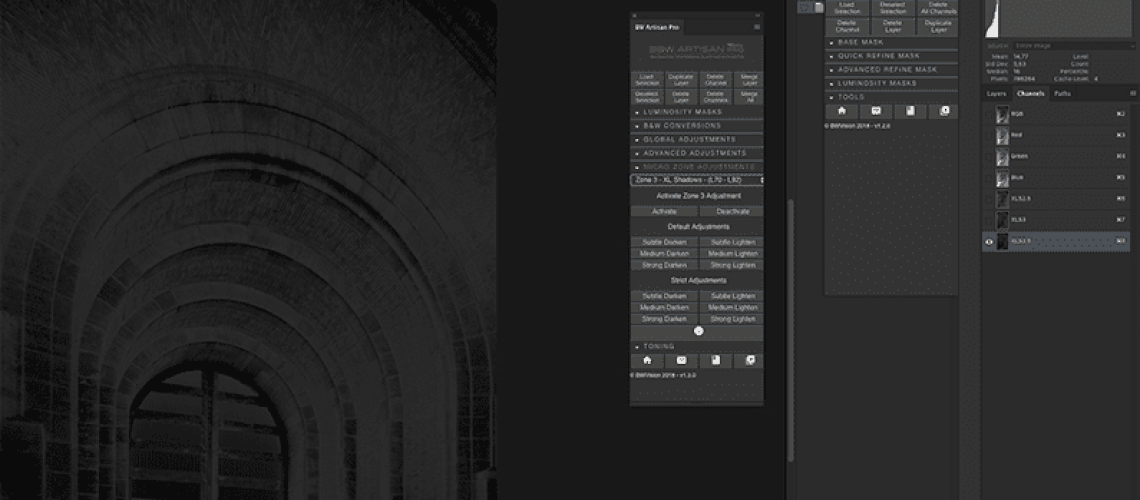Click Delete Channels in BW Artisan Pro panel
The width and height of the screenshot is (1140, 500).
715,97
